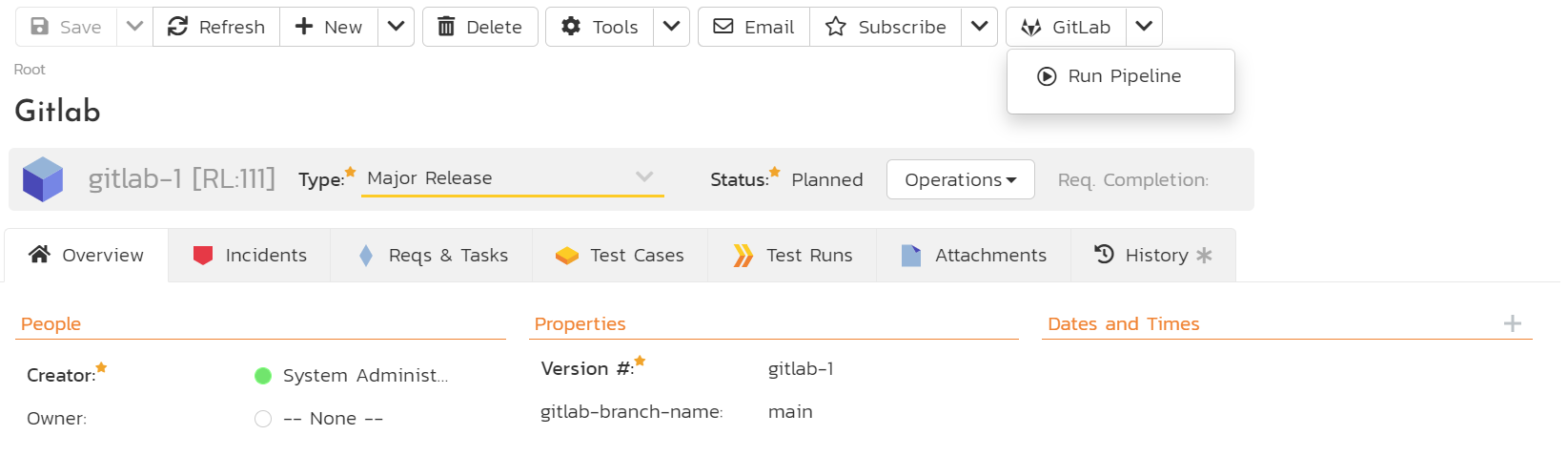Click the orange Test Cases icon
The width and height of the screenshot is (1568, 456).
pyautogui.click(x=567, y=256)
